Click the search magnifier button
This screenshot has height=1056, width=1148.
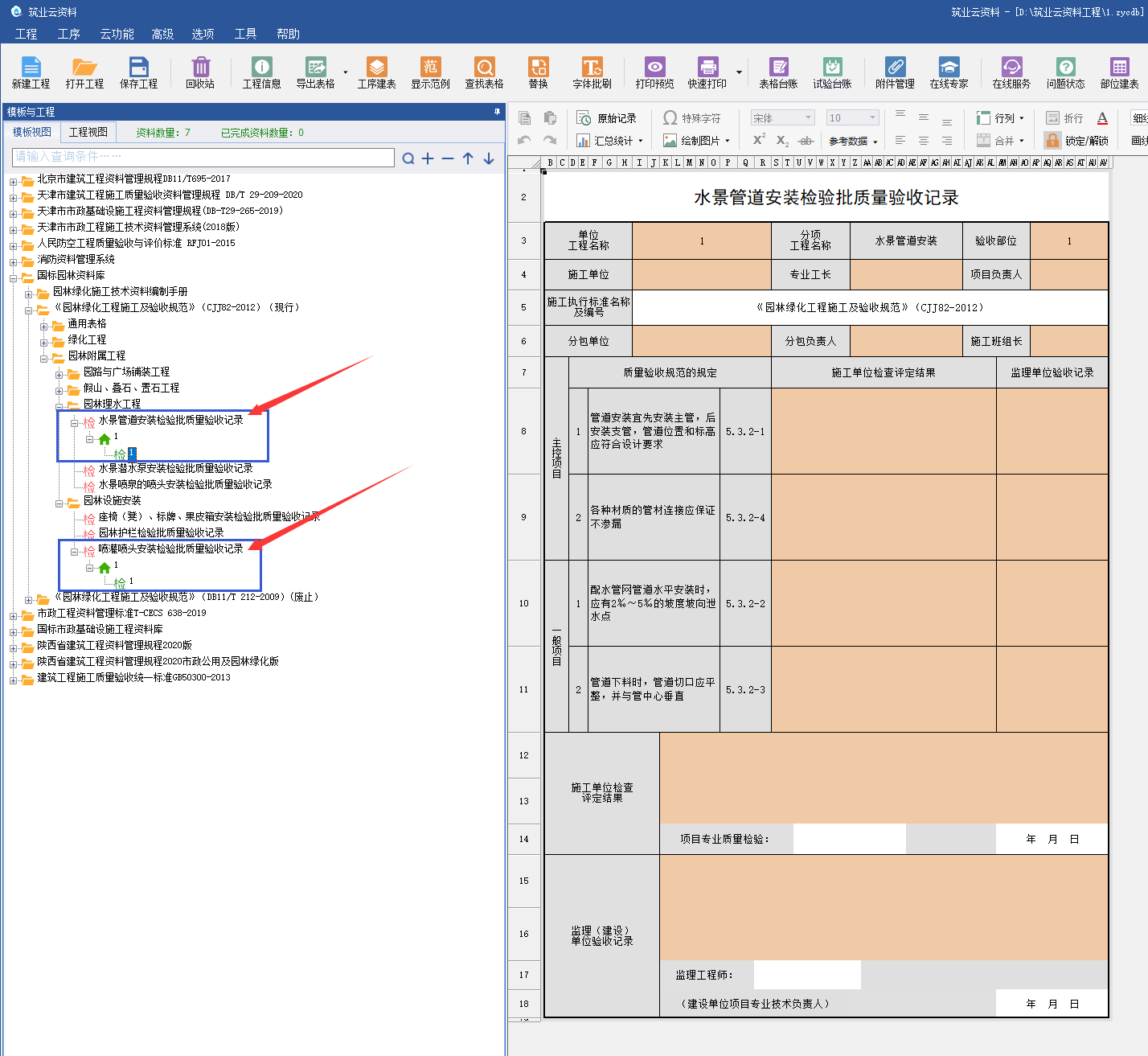tap(408, 158)
